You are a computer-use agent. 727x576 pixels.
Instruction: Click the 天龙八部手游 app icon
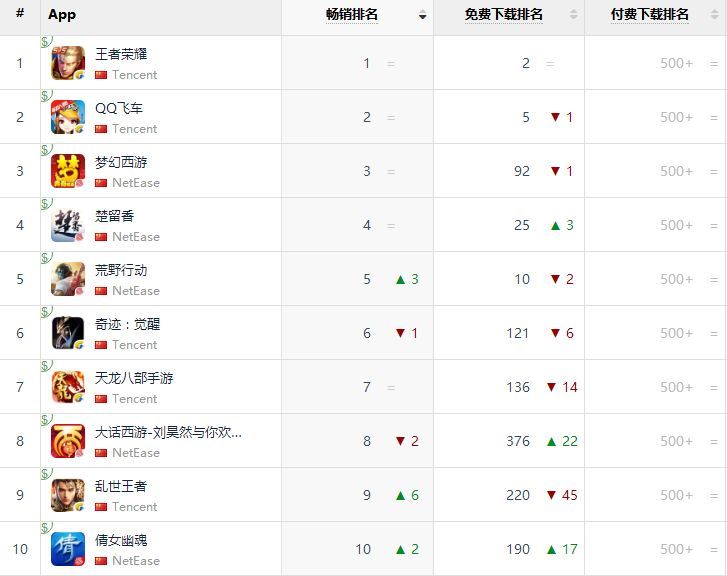68,387
